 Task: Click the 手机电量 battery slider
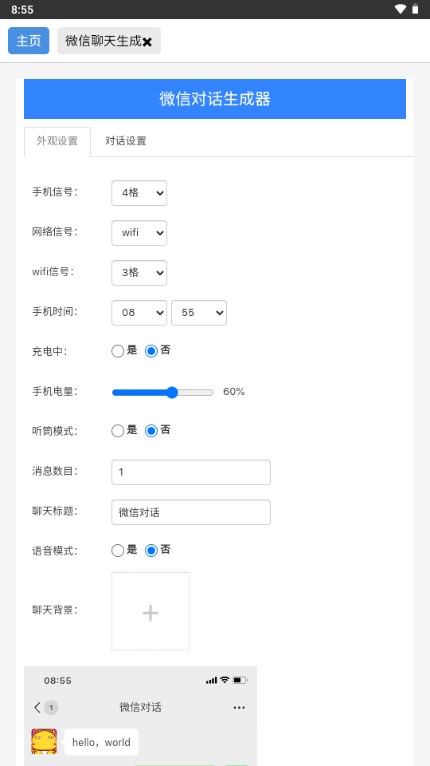tap(163, 392)
